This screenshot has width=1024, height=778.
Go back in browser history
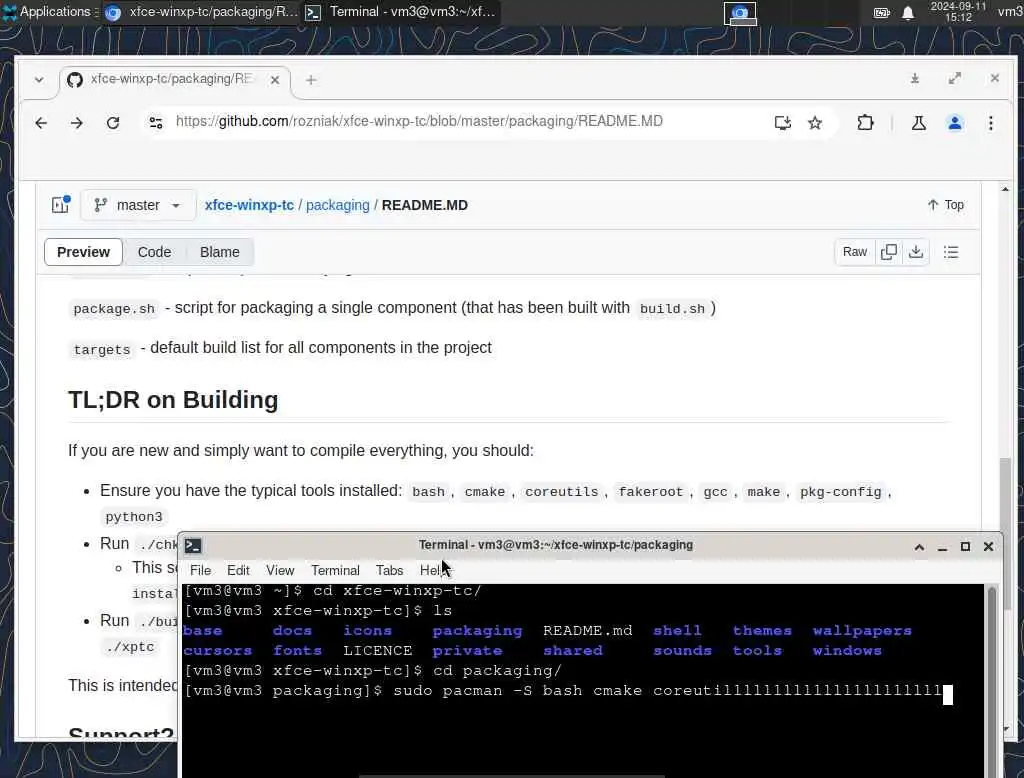tap(41, 123)
